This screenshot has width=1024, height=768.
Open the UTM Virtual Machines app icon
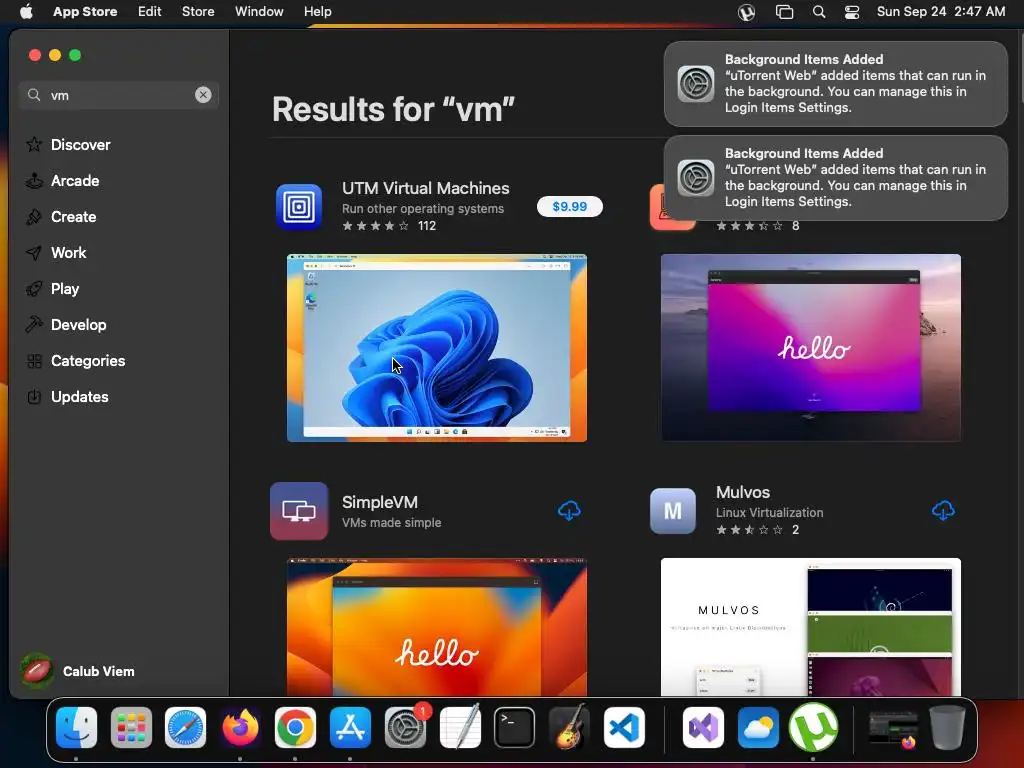click(x=299, y=207)
